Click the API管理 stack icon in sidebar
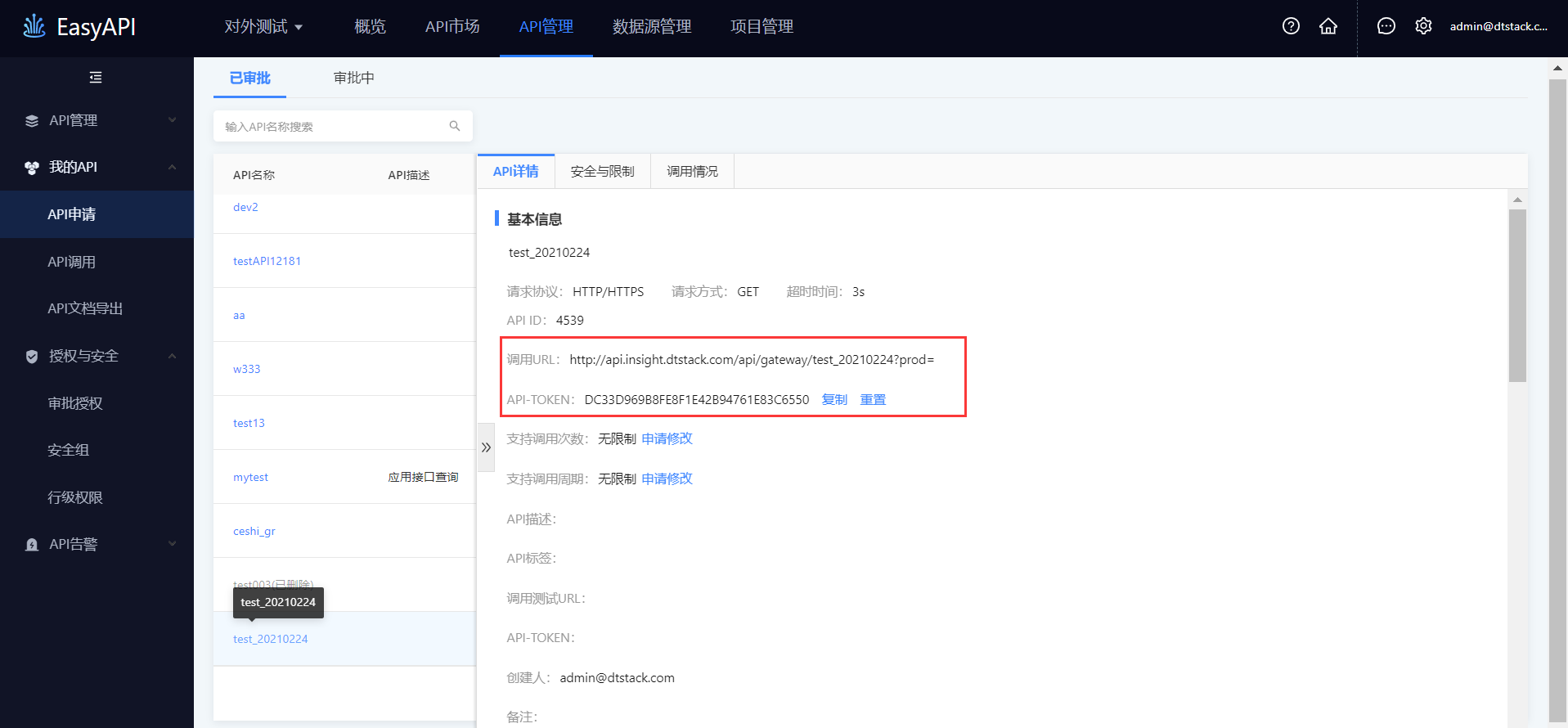The height and width of the screenshot is (728, 1568). (x=32, y=121)
